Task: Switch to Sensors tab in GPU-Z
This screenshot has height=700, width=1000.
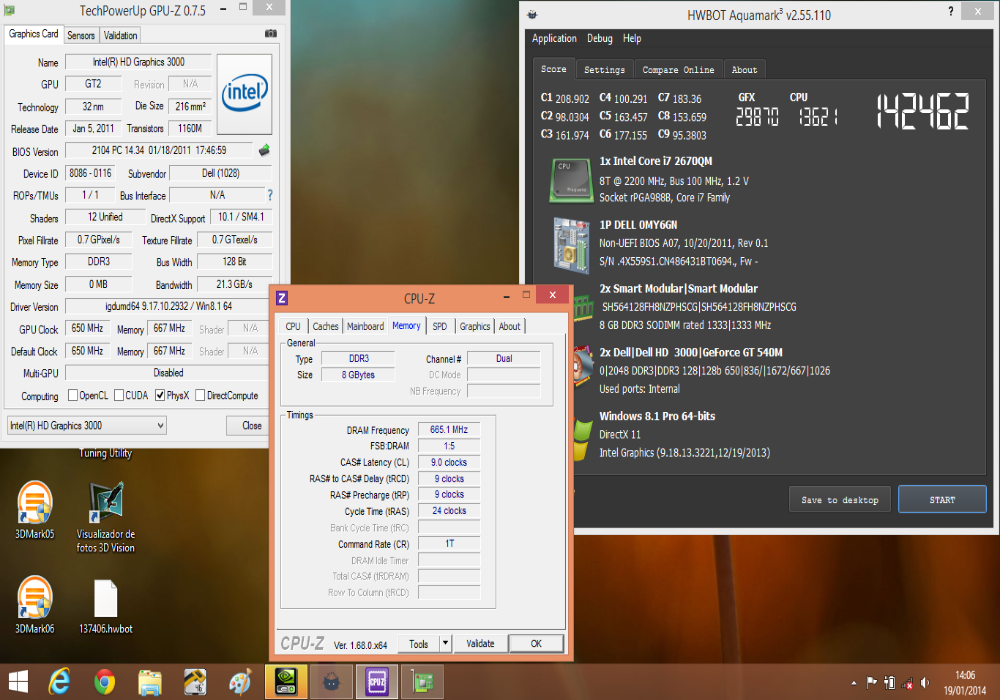Action: 81,35
